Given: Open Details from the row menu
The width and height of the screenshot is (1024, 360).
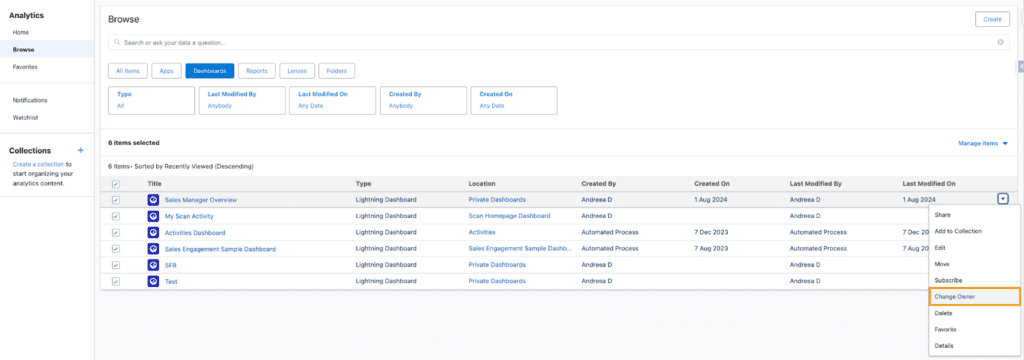Looking at the screenshot, I should pyautogui.click(x=974, y=346).
